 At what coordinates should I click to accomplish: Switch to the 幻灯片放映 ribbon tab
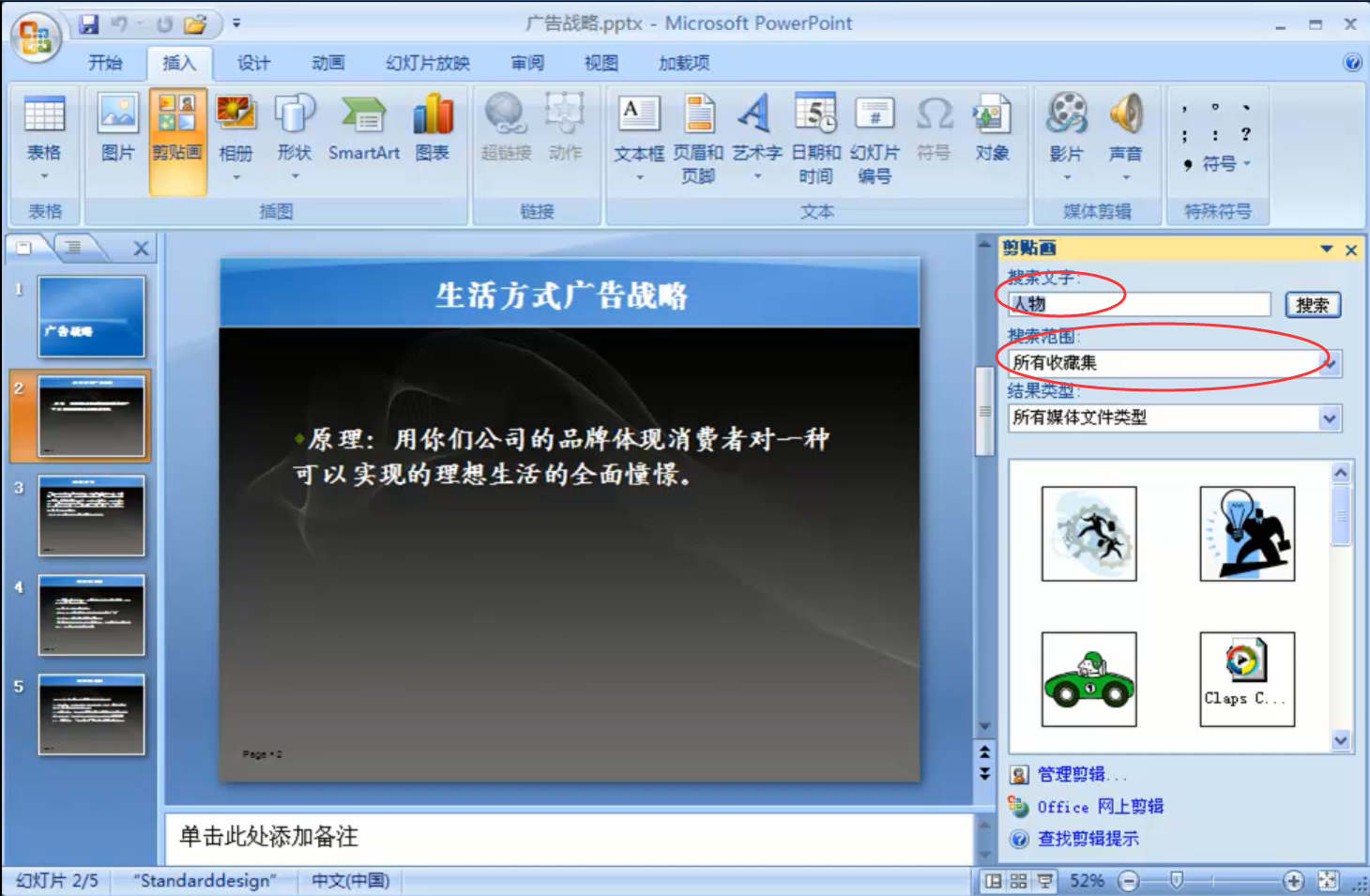point(427,63)
